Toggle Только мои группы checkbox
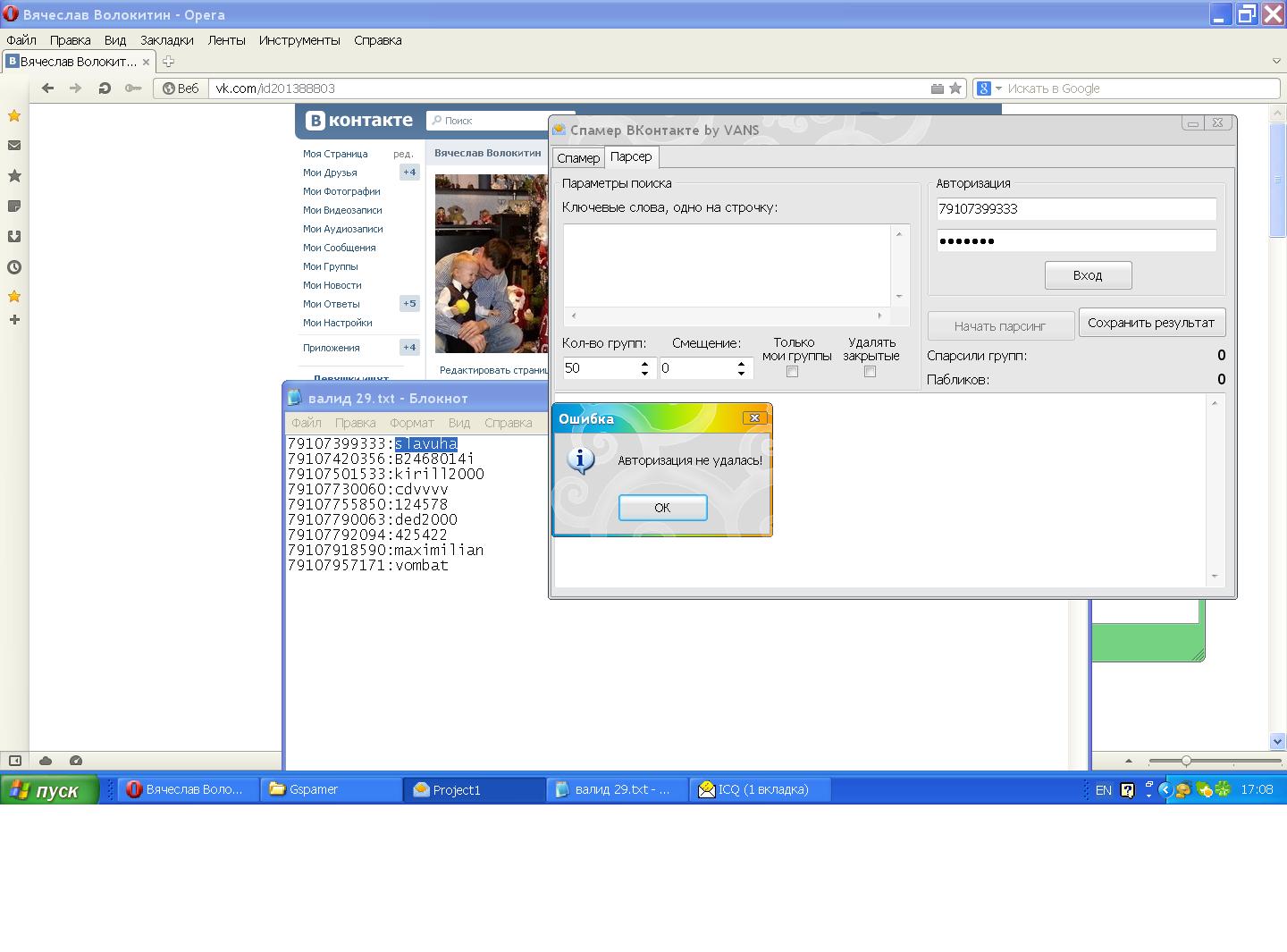1287x952 pixels. (x=792, y=372)
